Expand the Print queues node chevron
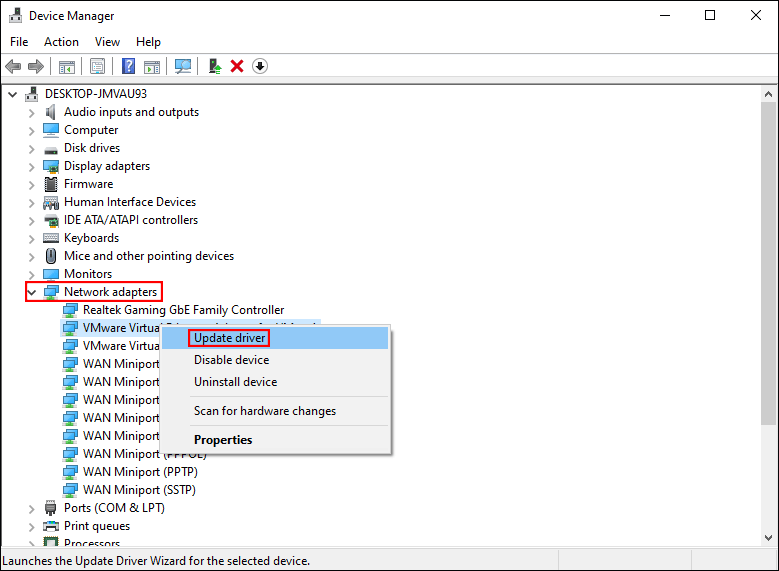779x571 pixels. point(32,526)
